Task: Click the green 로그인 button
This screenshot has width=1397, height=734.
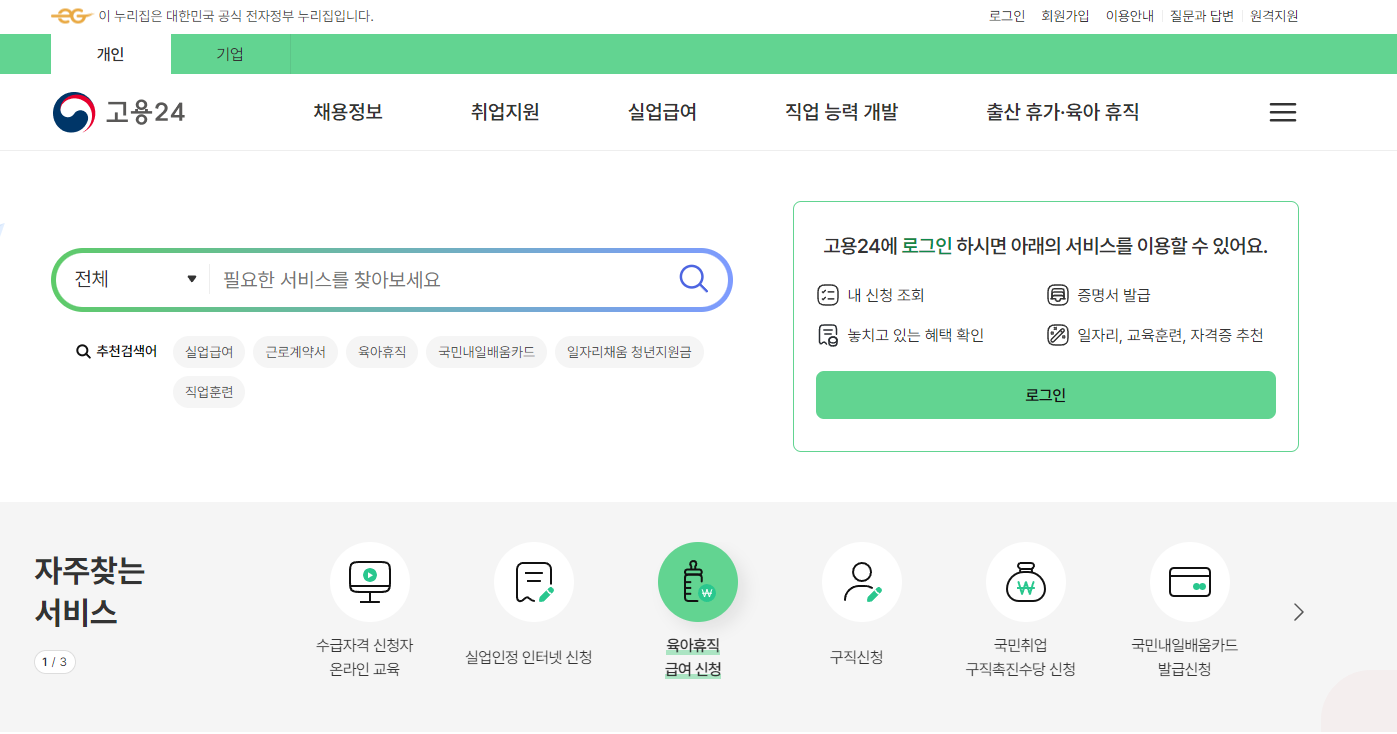Action: click(1046, 395)
